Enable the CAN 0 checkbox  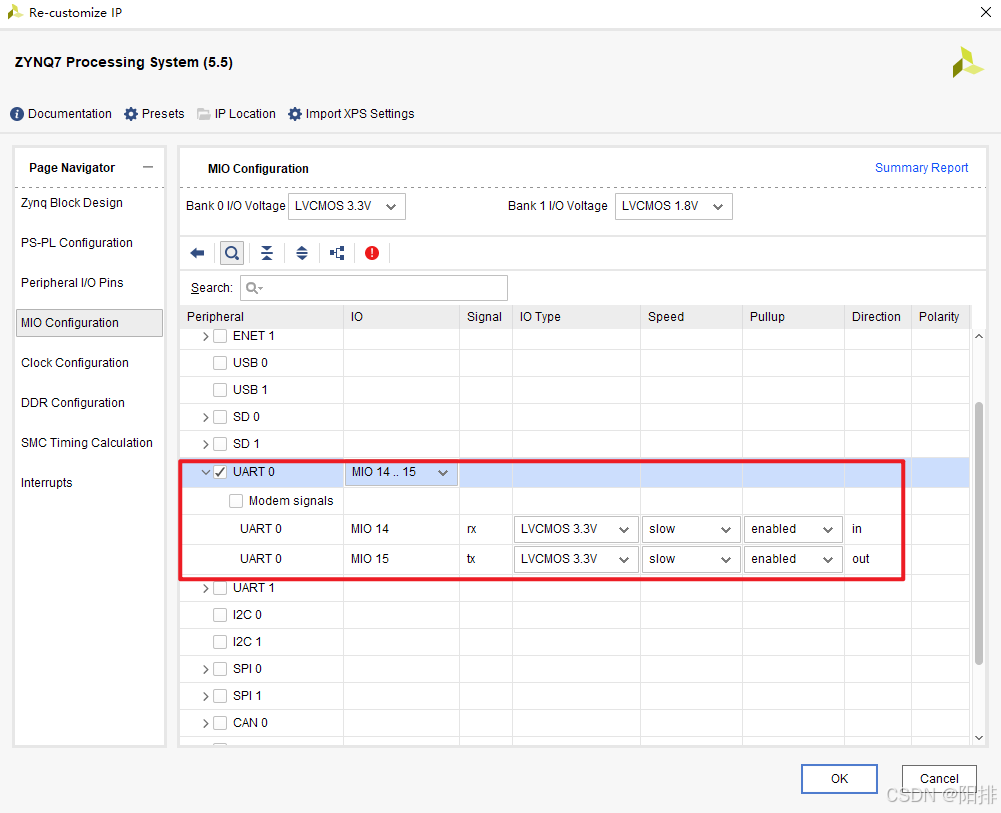click(x=220, y=723)
